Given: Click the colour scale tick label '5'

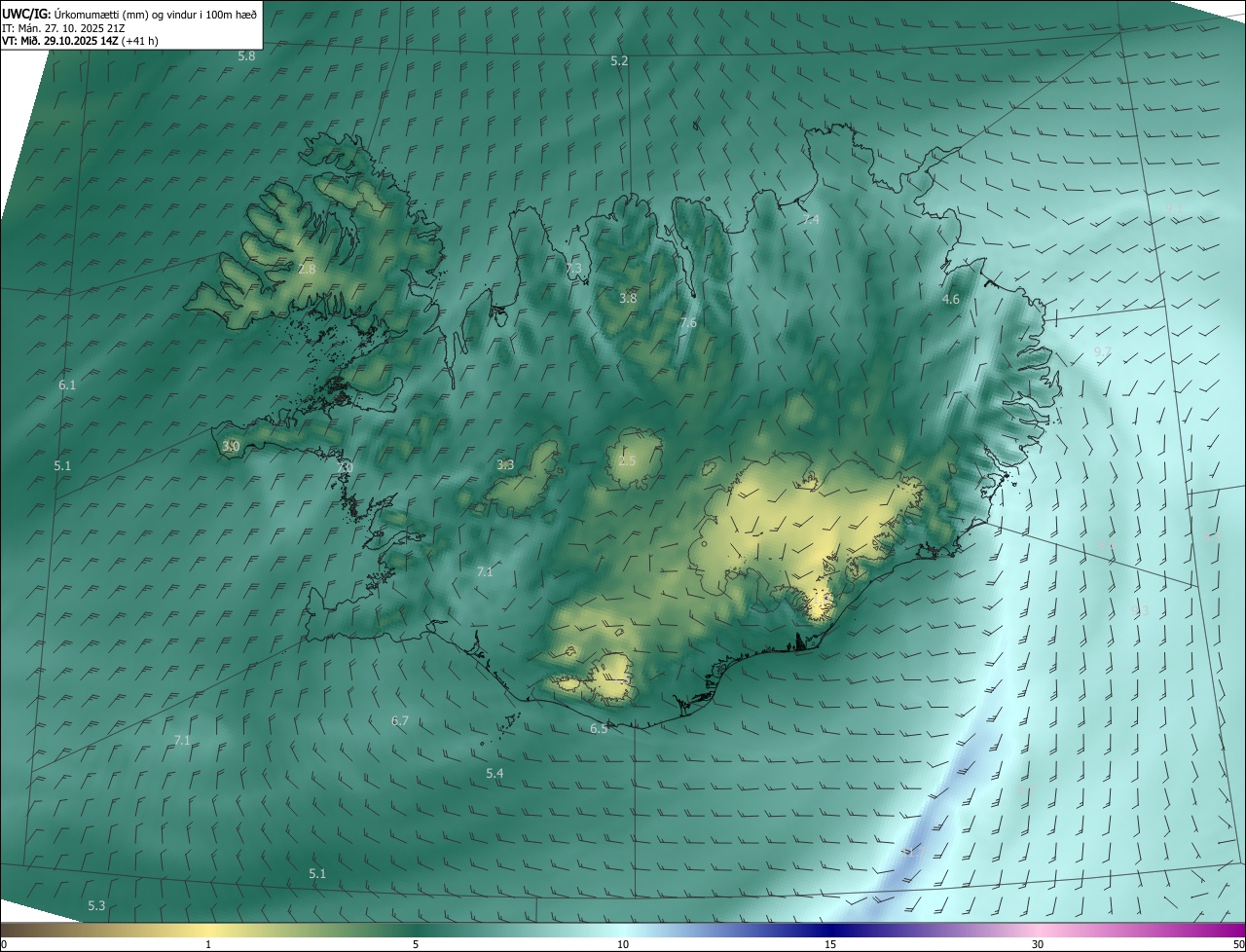Looking at the screenshot, I should click(416, 945).
